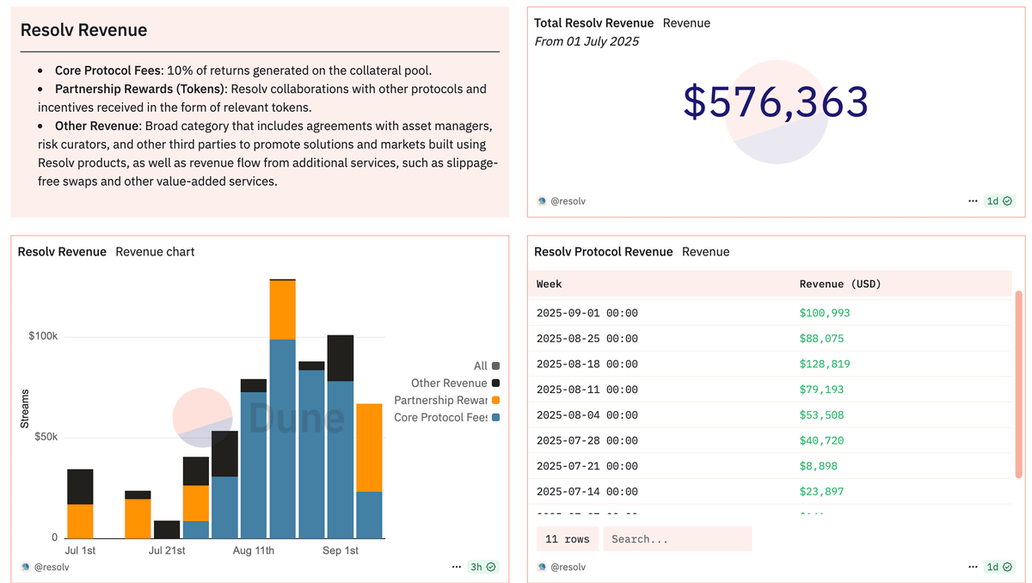Select the $100,993 revenue cell

(x=825, y=313)
